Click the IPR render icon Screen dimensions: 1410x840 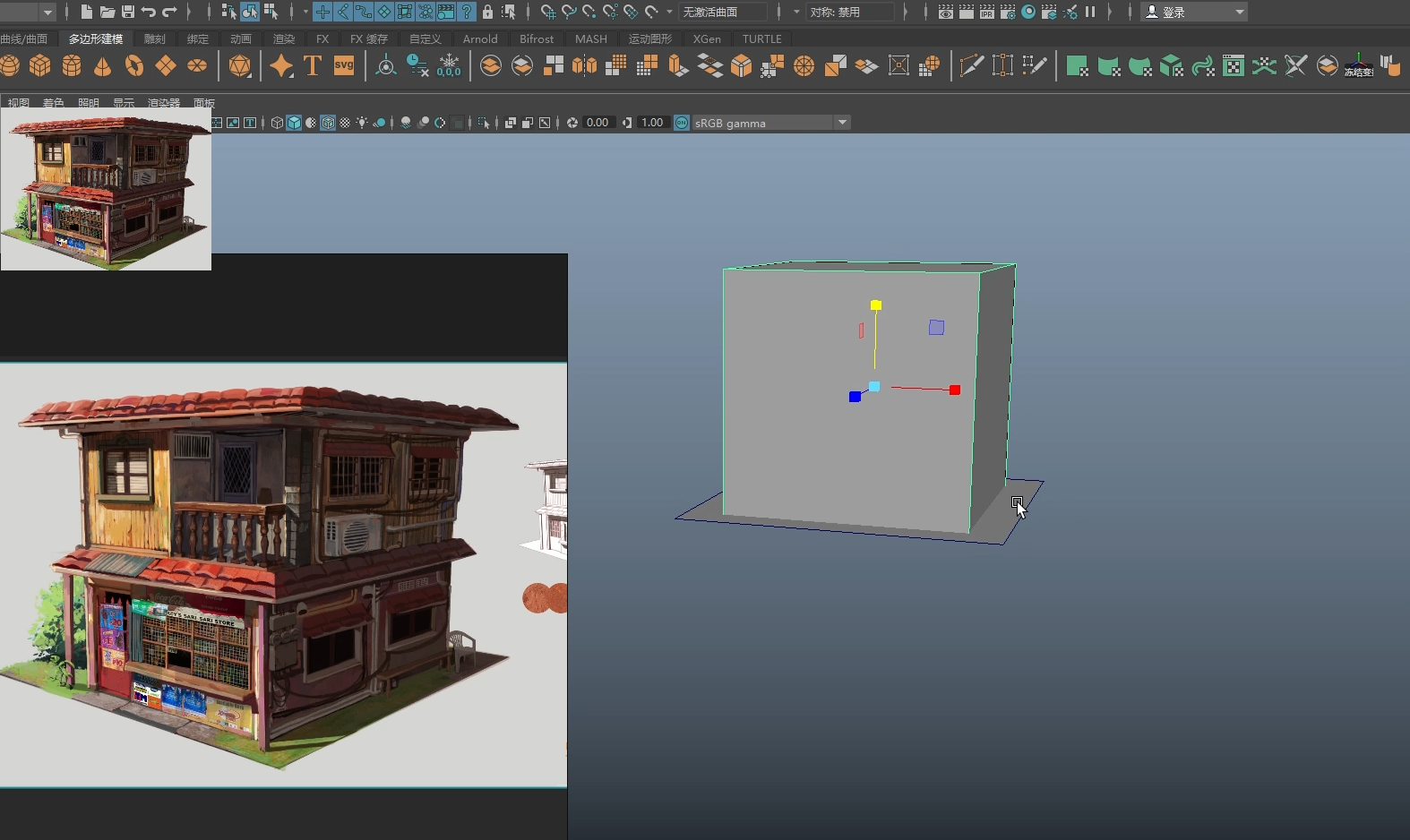[x=987, y=12]
